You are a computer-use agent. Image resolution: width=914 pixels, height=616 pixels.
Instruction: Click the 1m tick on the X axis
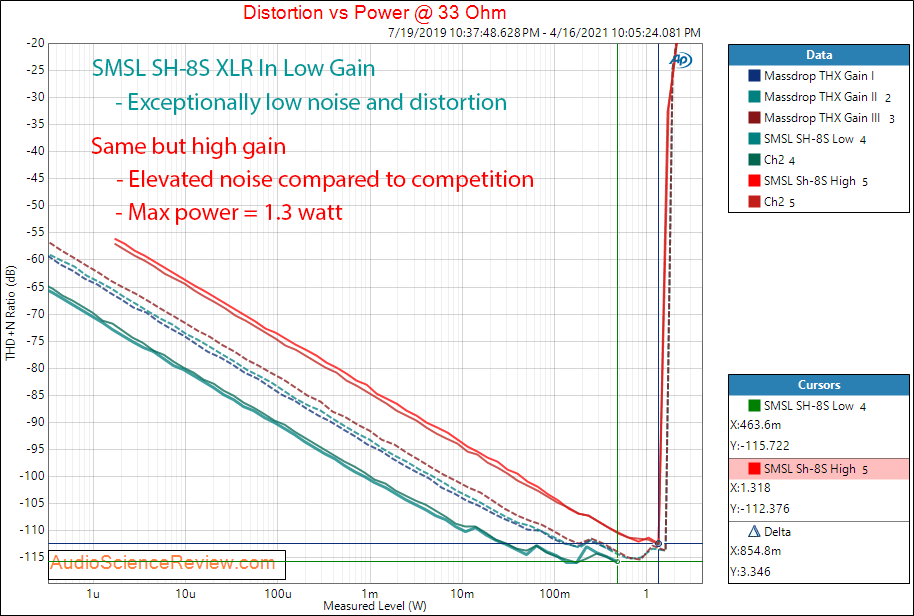point(370,594)
